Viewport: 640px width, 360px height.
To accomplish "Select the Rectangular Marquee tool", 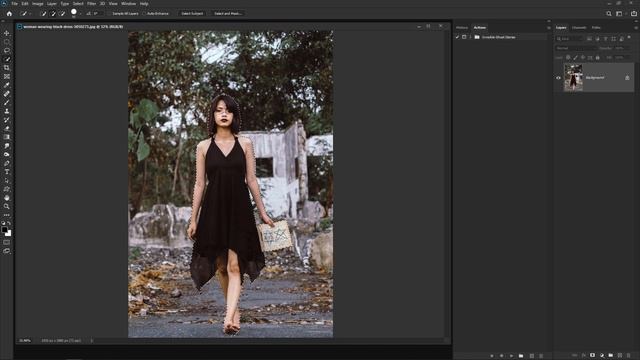I will point(7,42).
